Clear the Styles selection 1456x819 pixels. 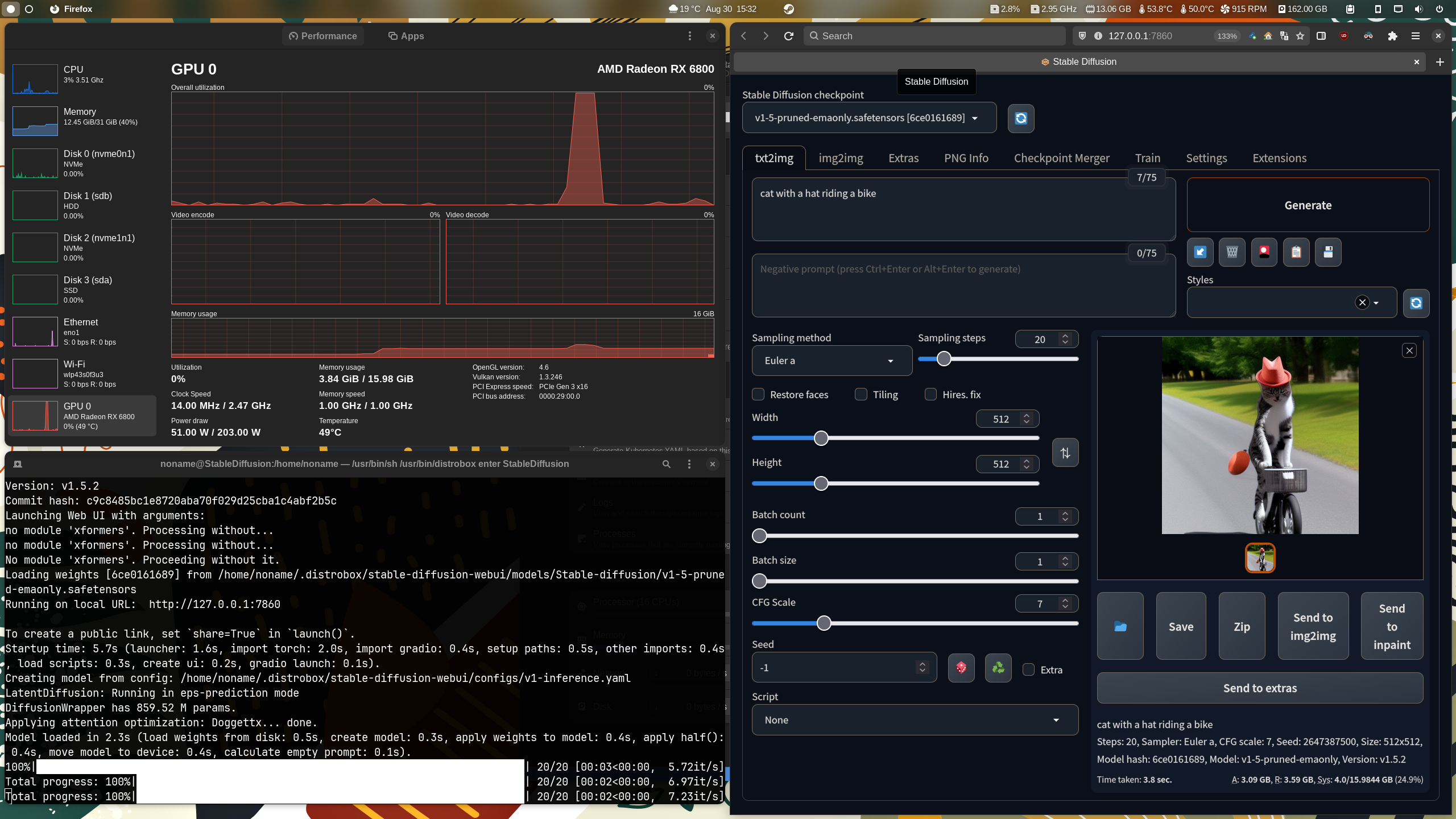pyautogui.click(x=1362, y=303)
